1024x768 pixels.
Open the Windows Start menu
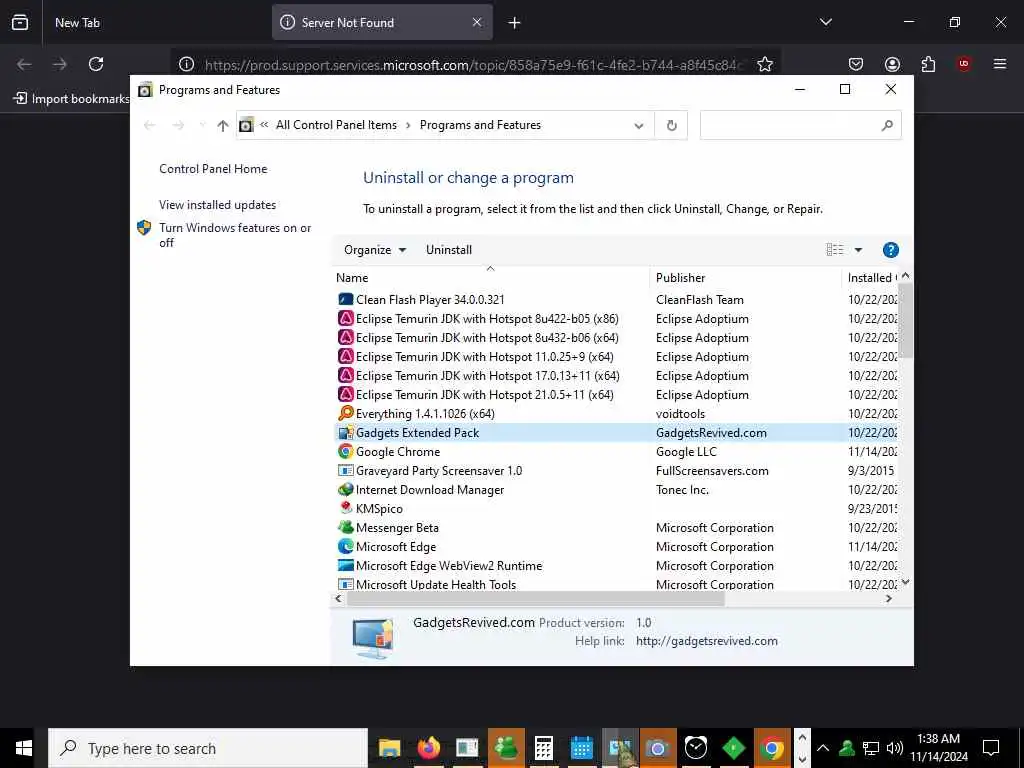[24, 748]
